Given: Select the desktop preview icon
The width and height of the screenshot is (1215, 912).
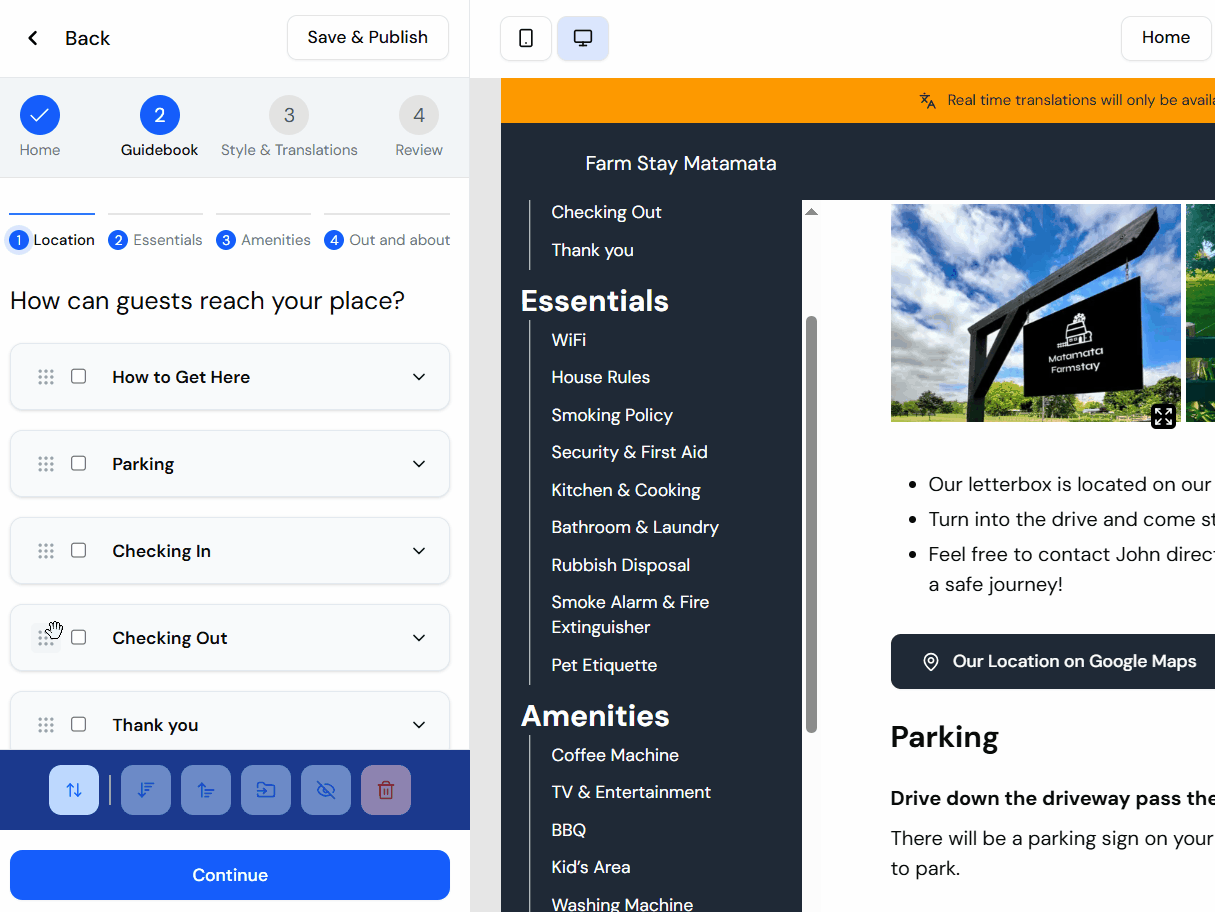Looking at the screenshot, I should 582,37.
